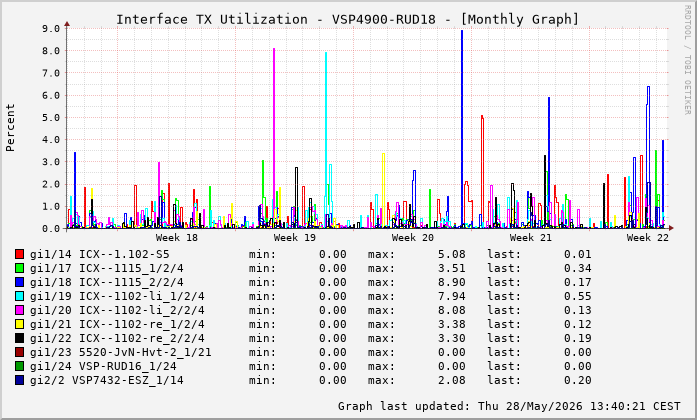
Task: Click the Week 21 x-axis label
Action: pyautogui.click(x=530, y=237)
